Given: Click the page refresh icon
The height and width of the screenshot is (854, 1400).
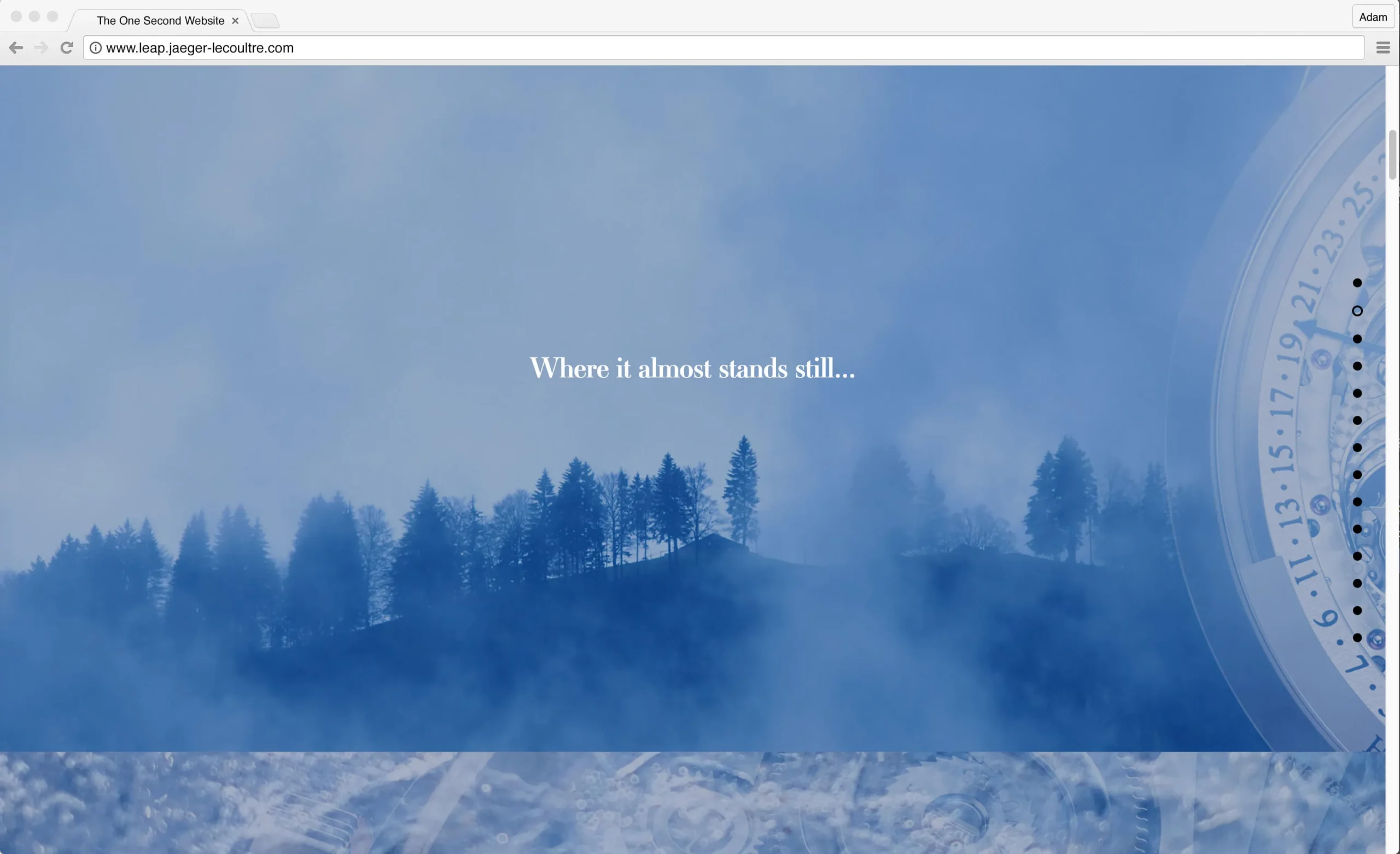Looking at the screenshot, I should [x=66, y=47].
